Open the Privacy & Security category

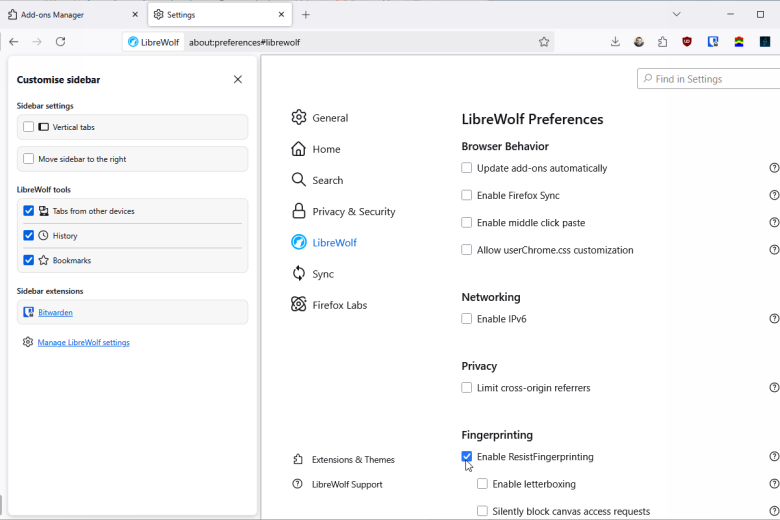[x=343, y=211]
